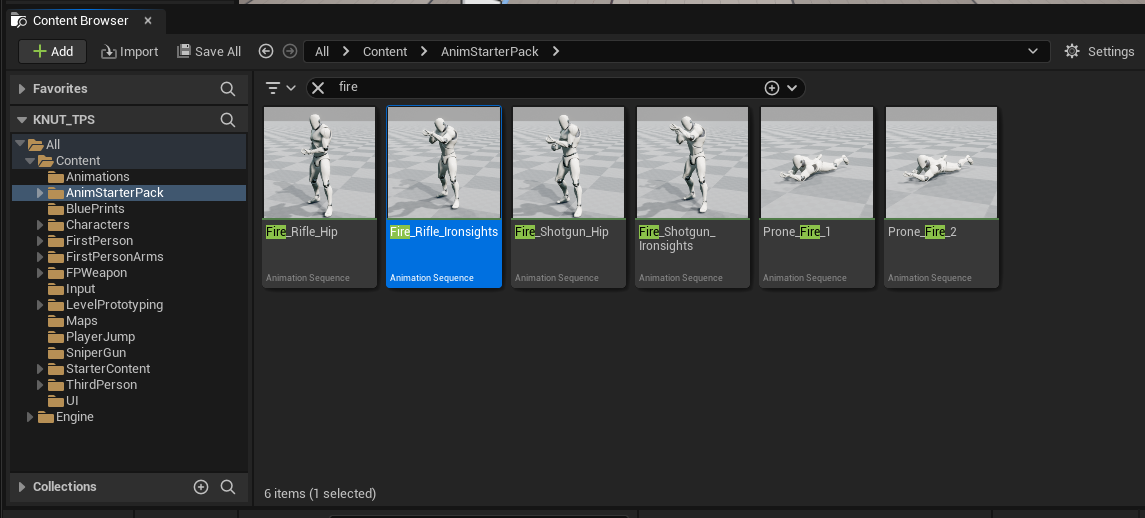Click 'All' in the breadcrumb path
This screenshot has width=1145, height=518.
click(322, 51)
